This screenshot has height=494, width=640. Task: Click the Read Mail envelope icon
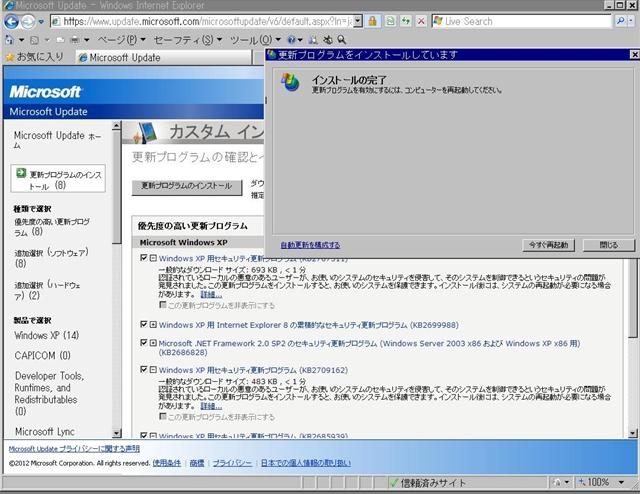(x=60, y=40)
